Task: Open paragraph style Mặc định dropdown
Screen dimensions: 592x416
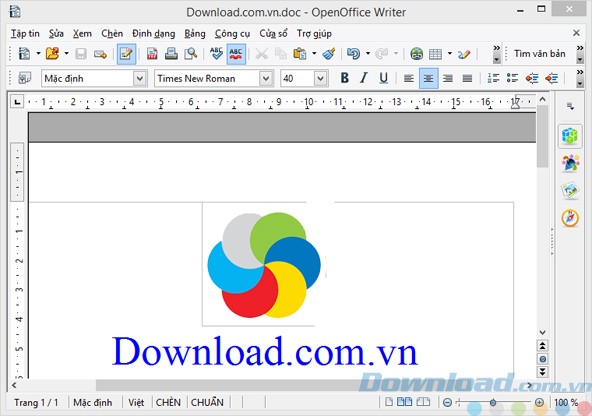Action: point(140,79)
